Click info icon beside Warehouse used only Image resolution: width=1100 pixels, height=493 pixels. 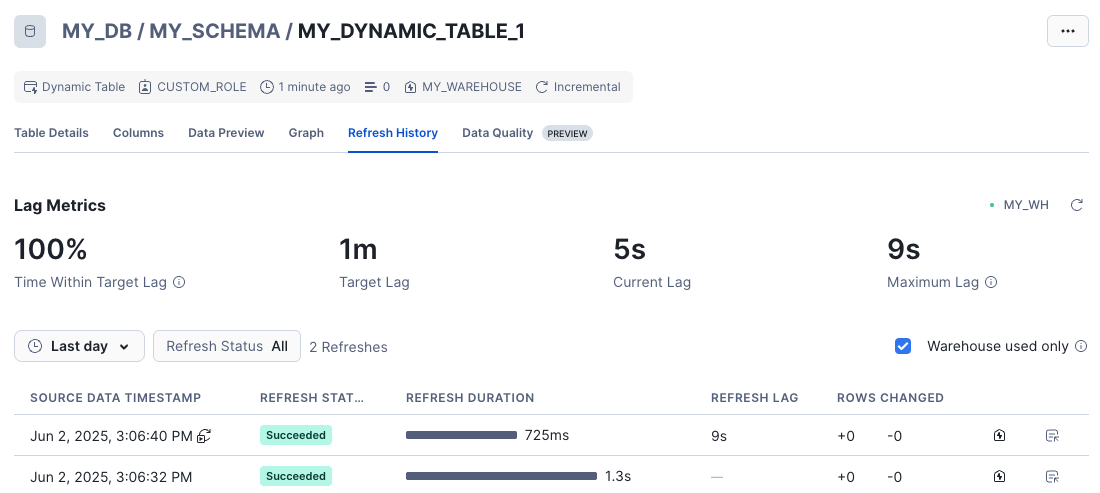click(x=1080, y=346)
